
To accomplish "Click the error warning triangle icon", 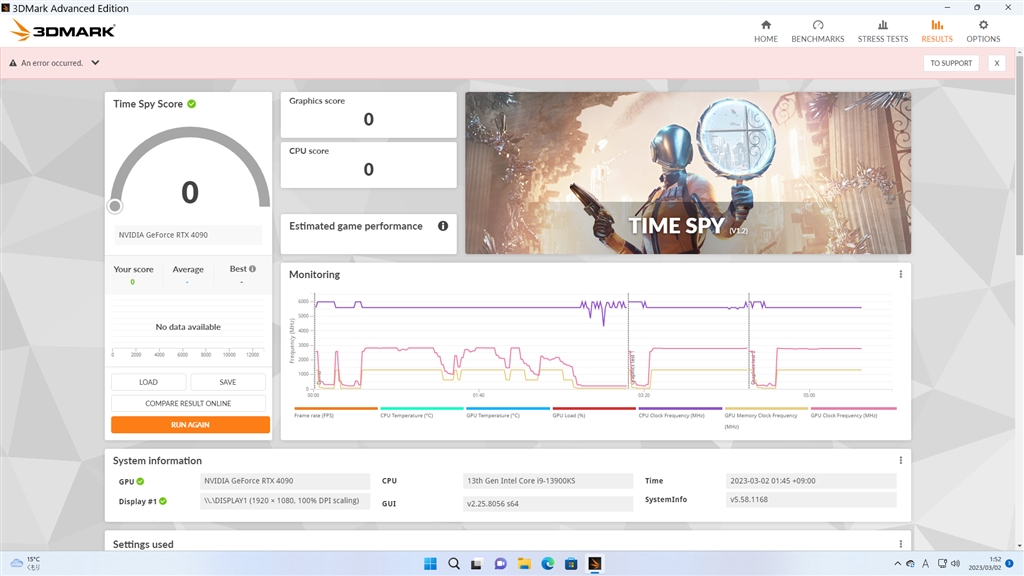I will click(13, 63).
